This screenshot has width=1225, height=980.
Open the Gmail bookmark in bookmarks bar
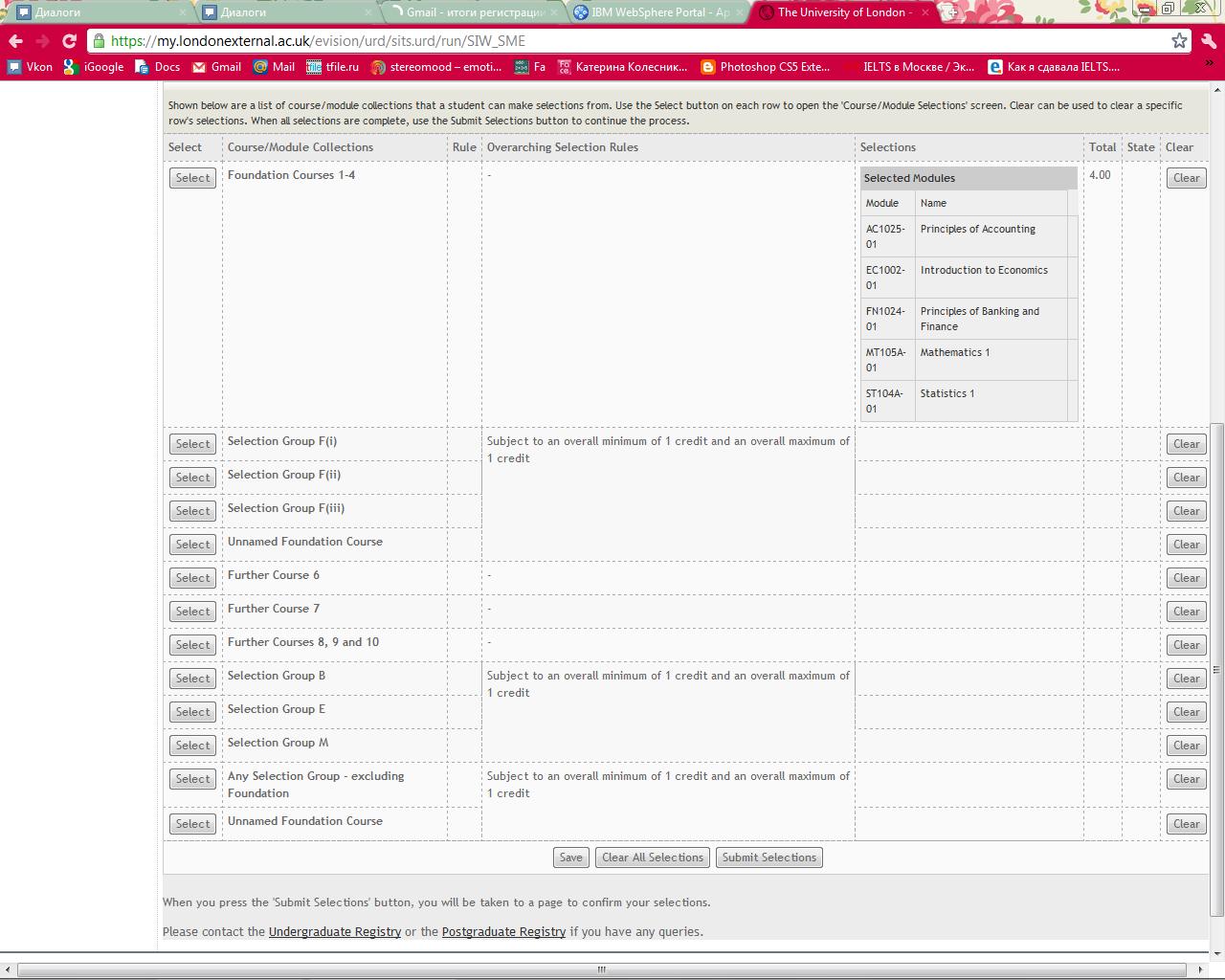(217, 67)
